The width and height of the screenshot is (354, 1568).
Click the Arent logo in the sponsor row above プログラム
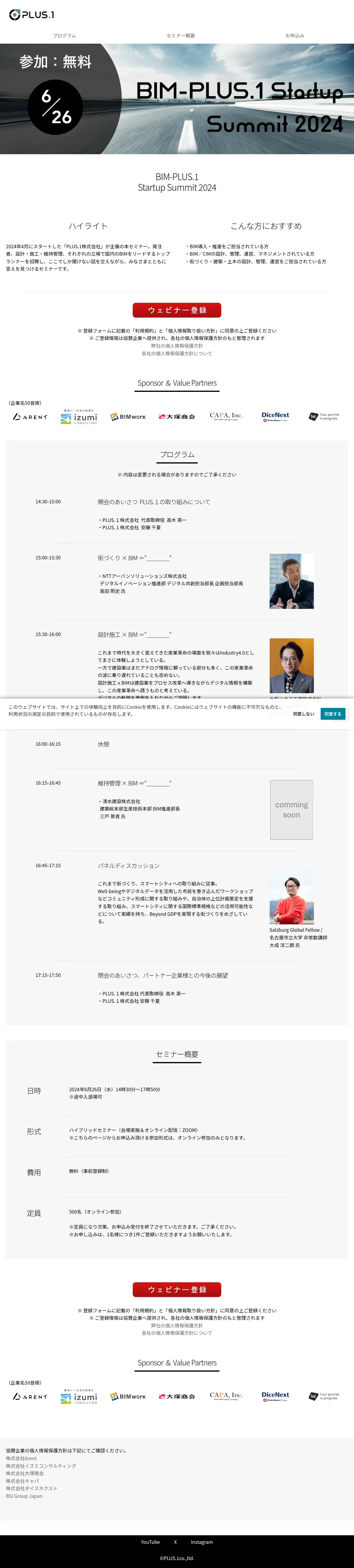click(30, 417)
